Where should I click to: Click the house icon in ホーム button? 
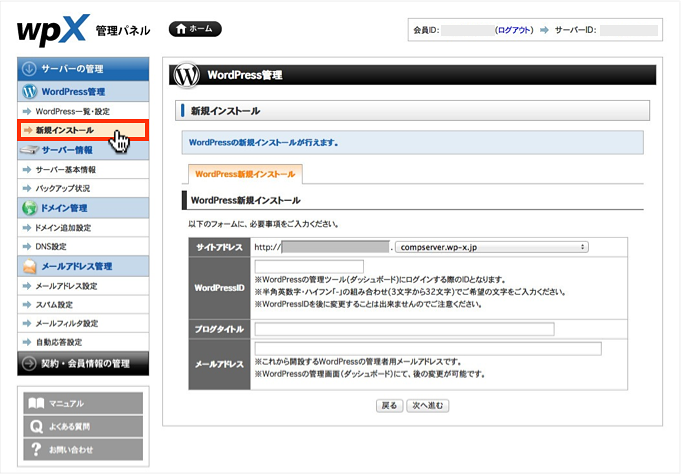click(x=181, y=29)
